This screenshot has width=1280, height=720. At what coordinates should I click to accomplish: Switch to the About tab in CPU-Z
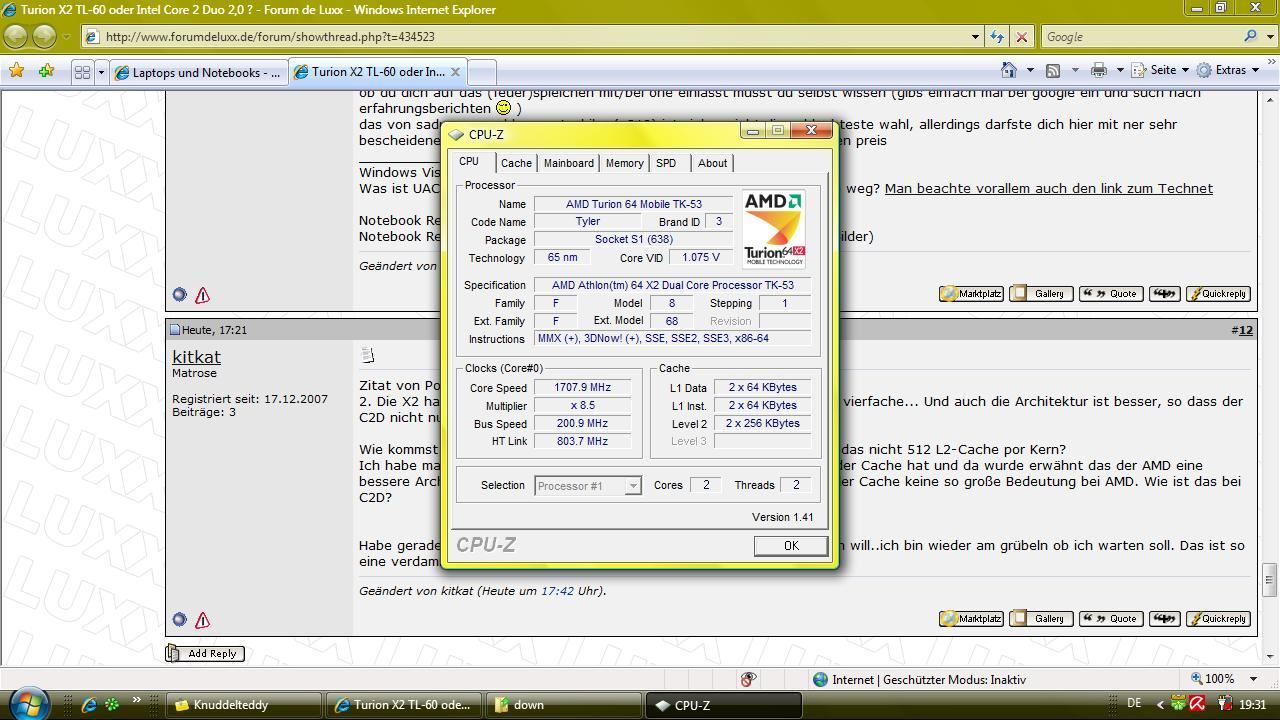click(712, 163)
